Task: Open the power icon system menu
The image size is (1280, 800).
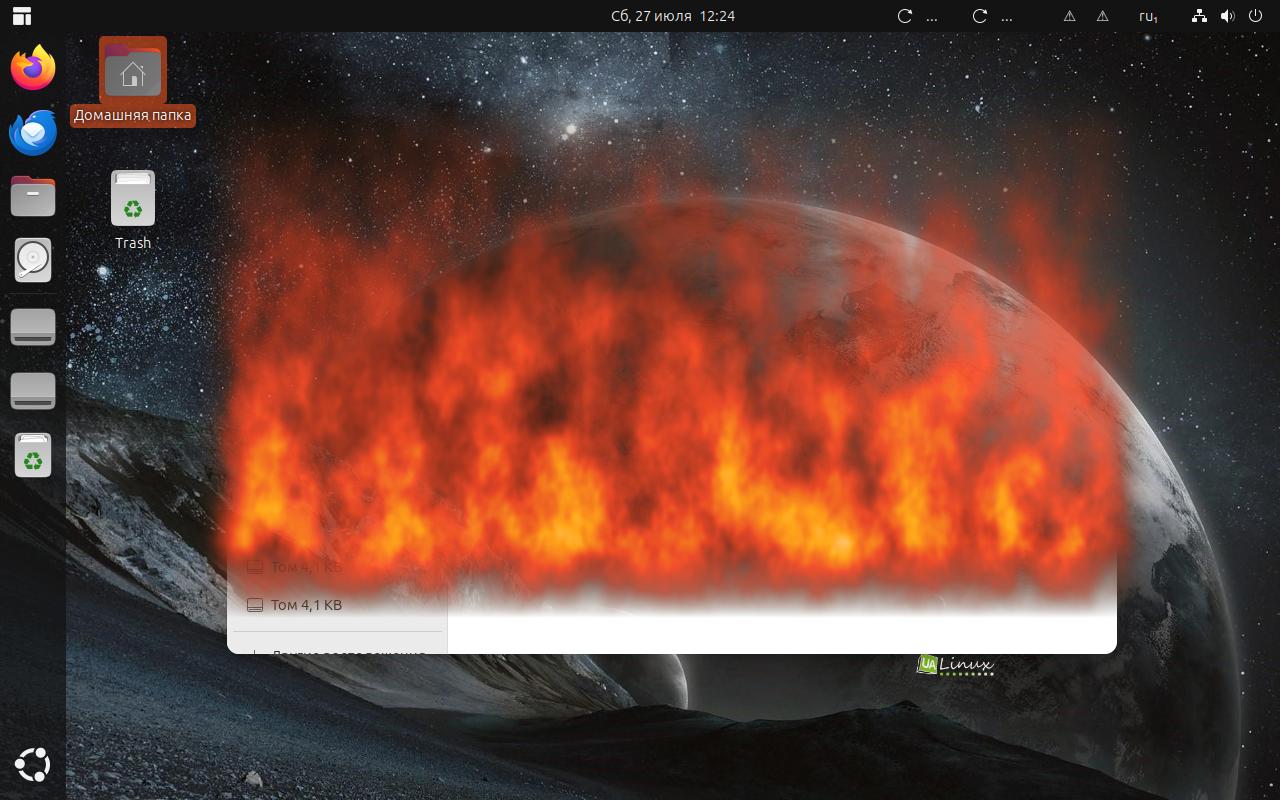Action: pyautogui.click(x=1255, y=16)
